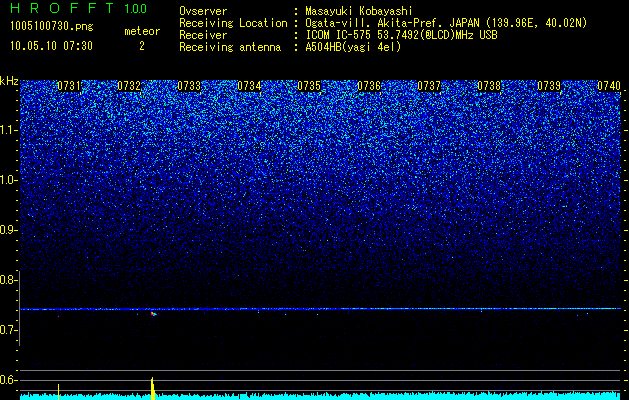Image resolution: width=629 pixels, height=400 pixels.
Task: Click the 0.8 frequency axis label
Action: [9, 280]
